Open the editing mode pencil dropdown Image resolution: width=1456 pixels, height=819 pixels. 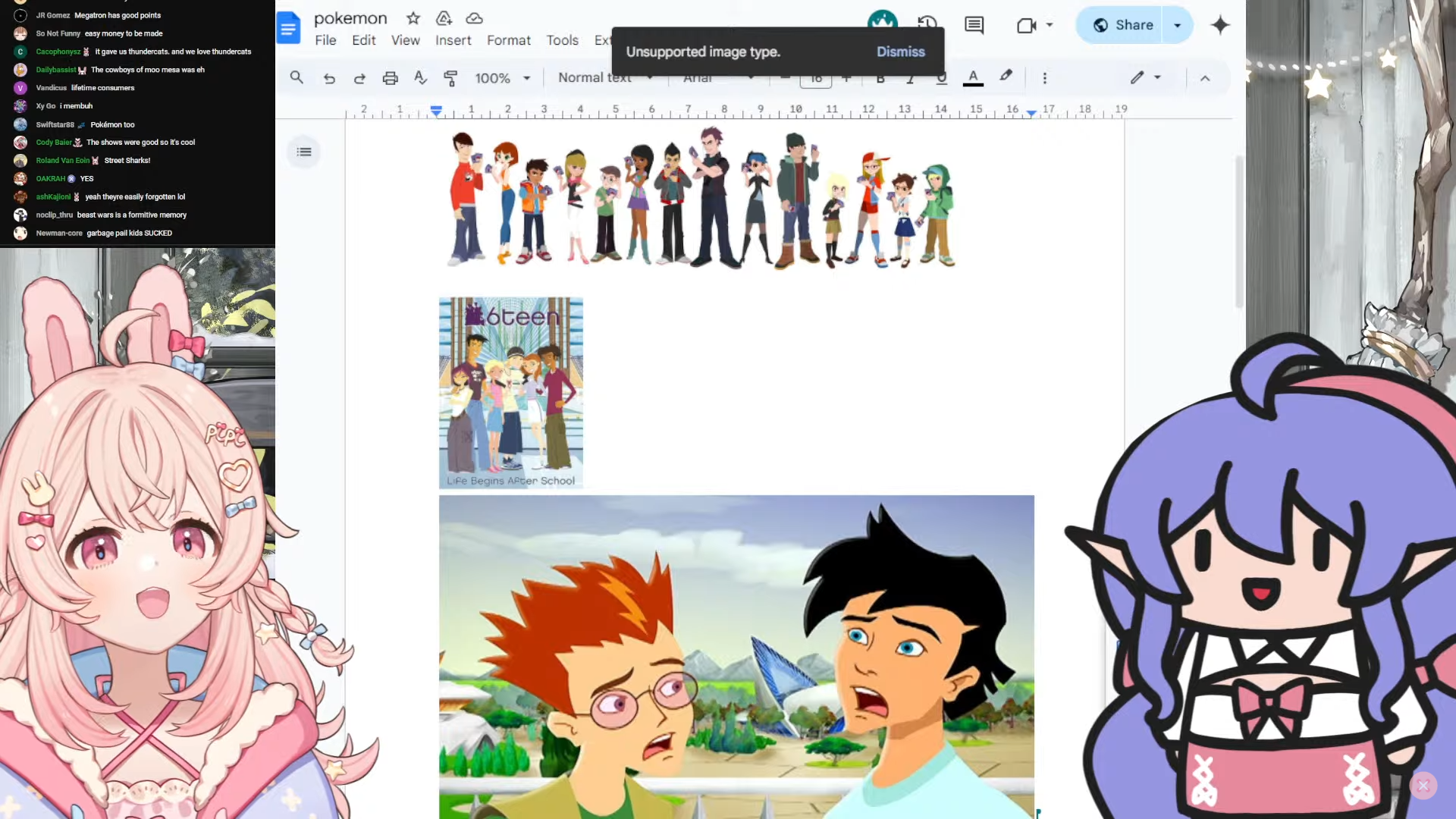click(1145, 77)
